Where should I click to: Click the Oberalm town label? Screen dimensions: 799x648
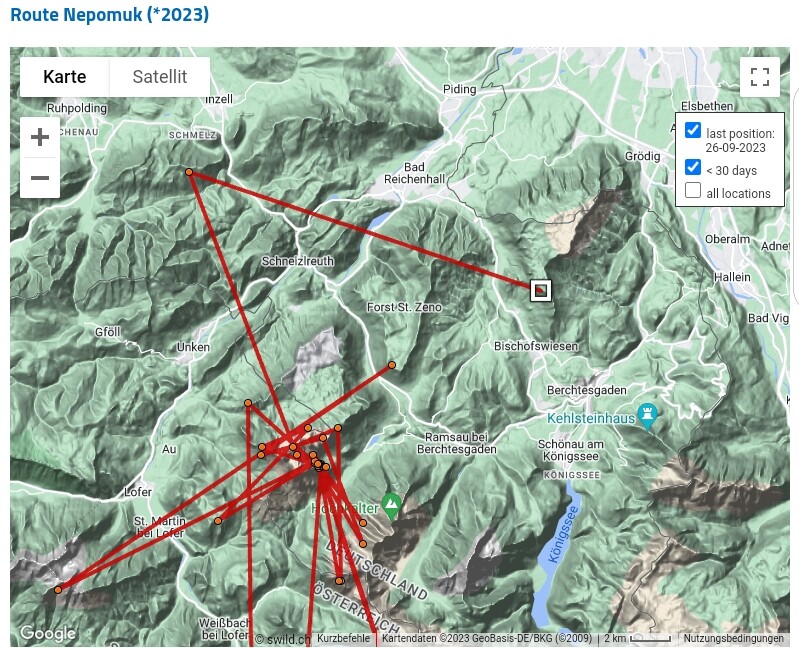click(727, 239)
